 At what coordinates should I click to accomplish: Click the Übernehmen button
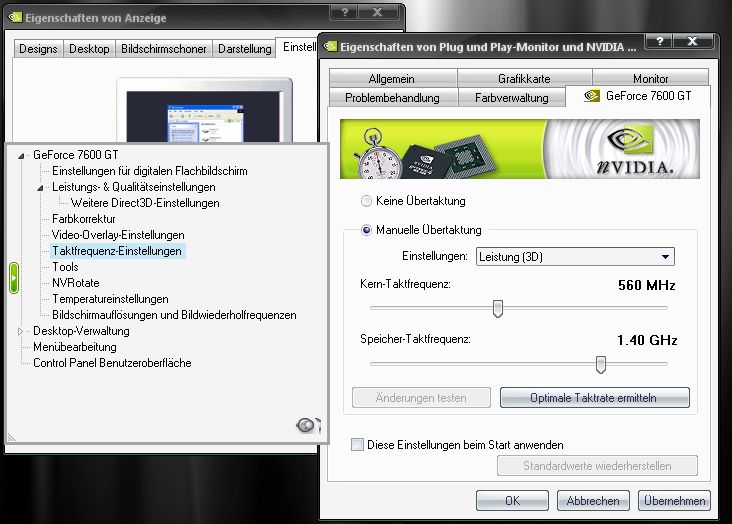click(x=675, y=501)
